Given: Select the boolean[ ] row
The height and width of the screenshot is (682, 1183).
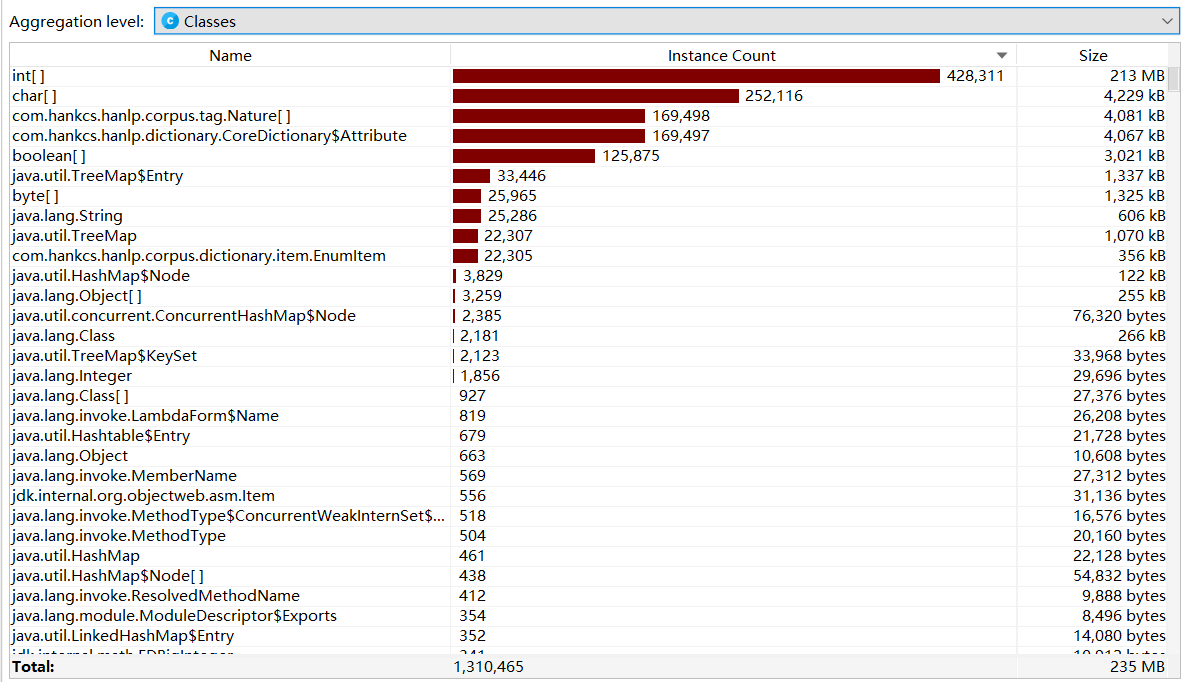Looking at the screenshot, I should 589,155.
